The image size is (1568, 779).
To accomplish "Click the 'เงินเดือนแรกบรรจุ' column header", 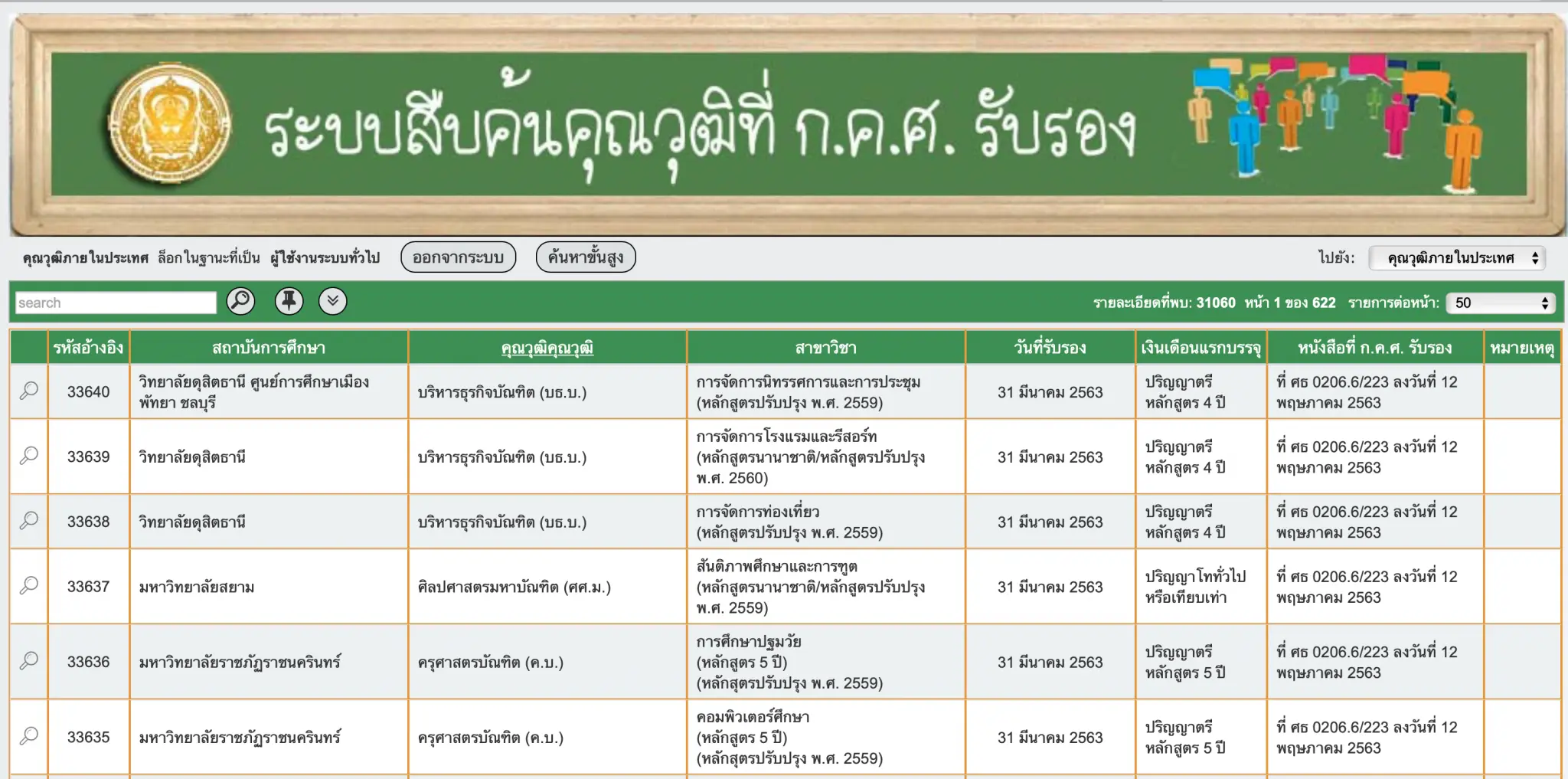I will point(1200,348).
